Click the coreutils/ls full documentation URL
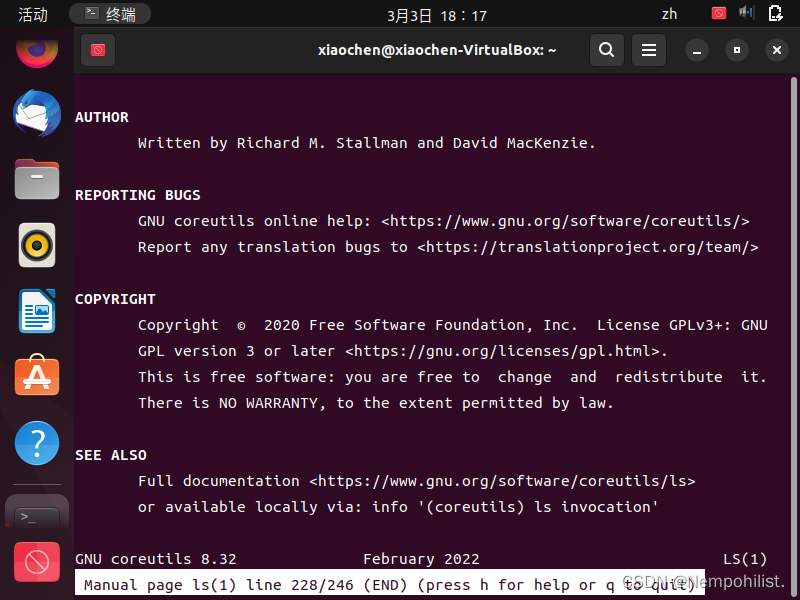Image resolution: width=800 pixels, height=600 pixels. pos(502,481)
